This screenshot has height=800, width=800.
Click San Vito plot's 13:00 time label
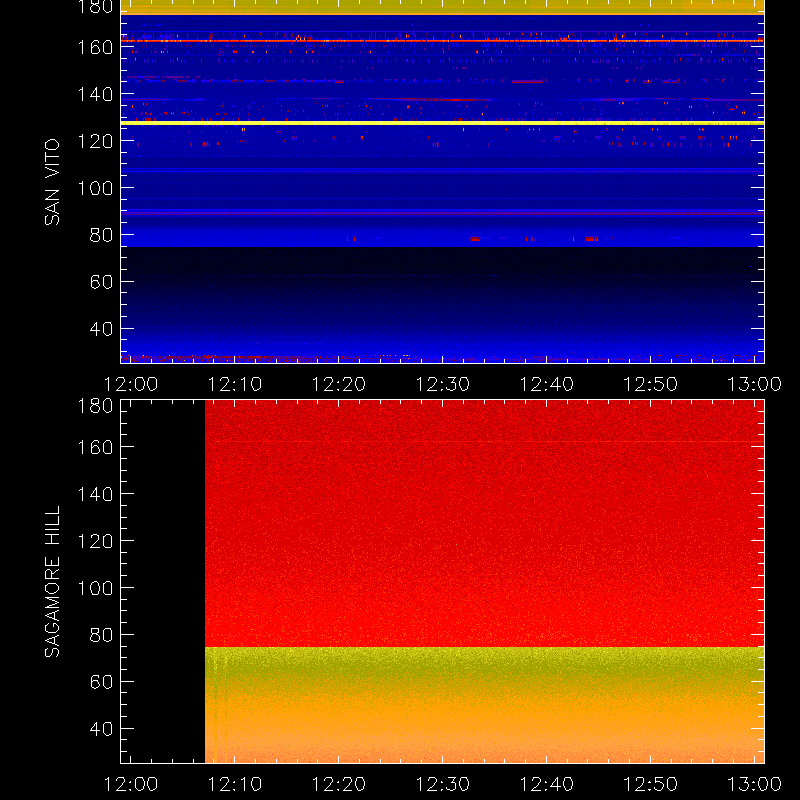[x=755, y=384]
